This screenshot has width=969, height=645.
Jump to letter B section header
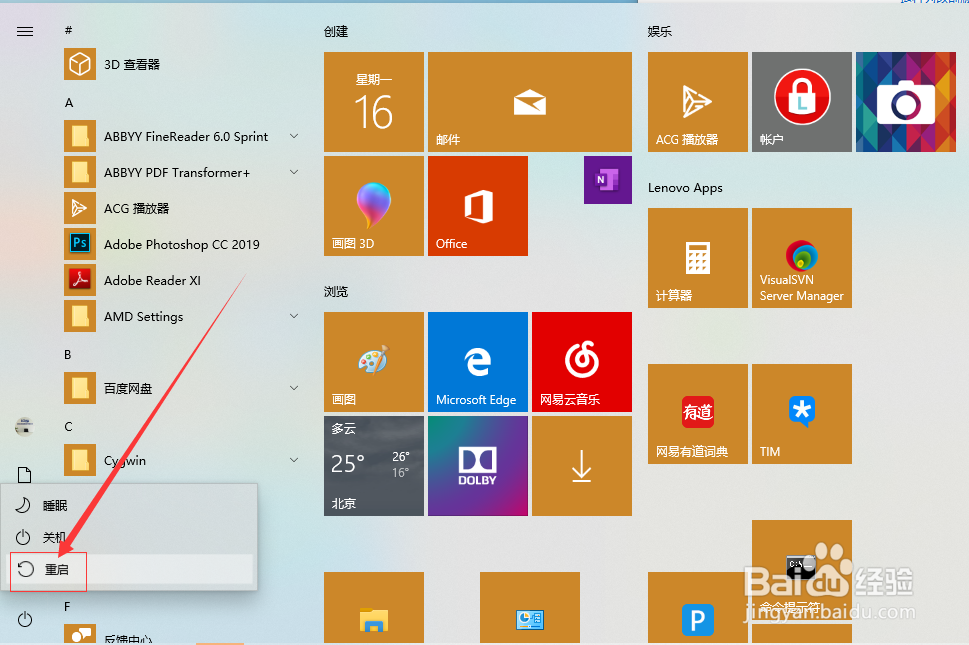click(x=68, y=355)
